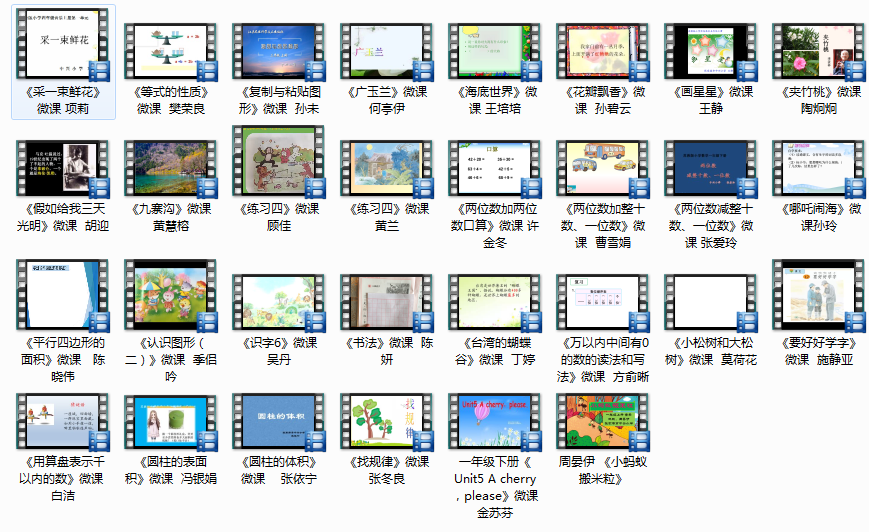Click the 《哪吒闹海》微课 孙玲 video icon
Viewport: 869px width, 532px height.
[818, 169]
